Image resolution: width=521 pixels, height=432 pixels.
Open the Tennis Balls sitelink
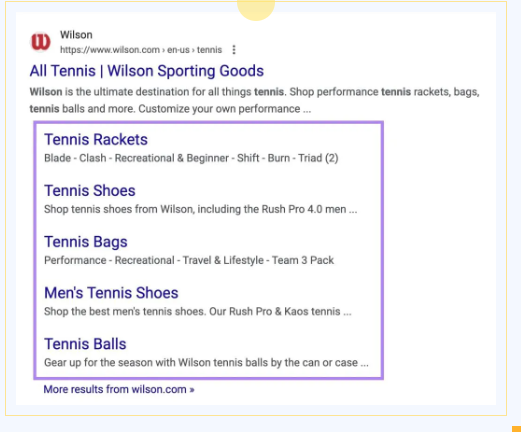pos(85,344)
